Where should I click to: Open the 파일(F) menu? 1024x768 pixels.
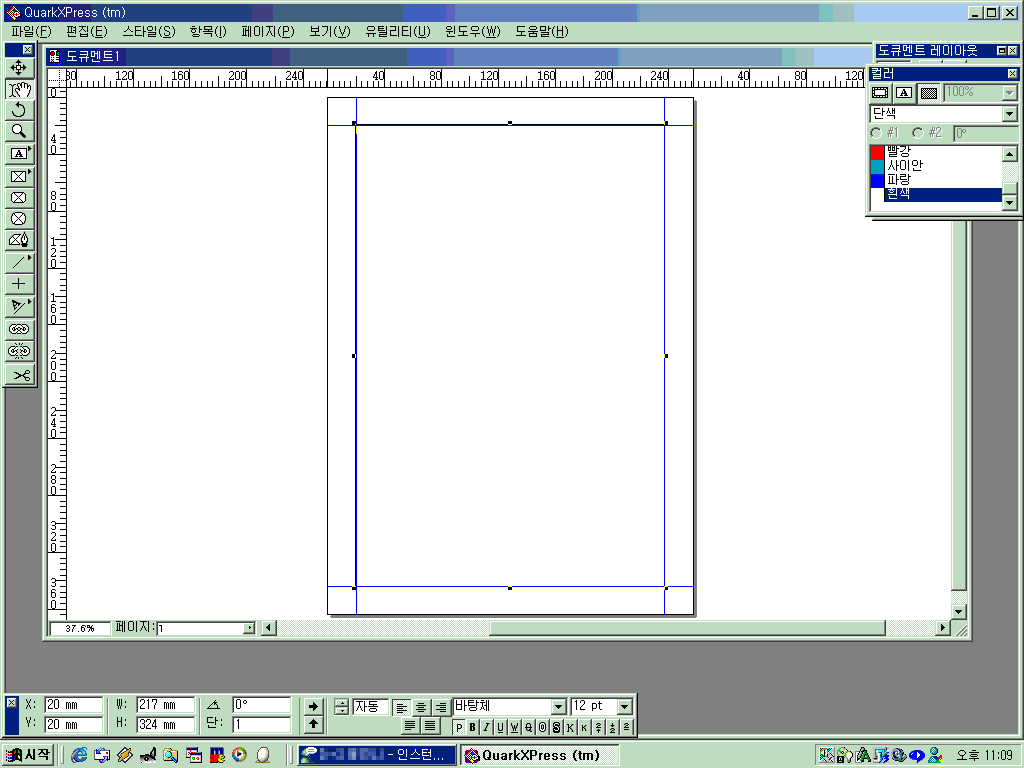point(31,32)
